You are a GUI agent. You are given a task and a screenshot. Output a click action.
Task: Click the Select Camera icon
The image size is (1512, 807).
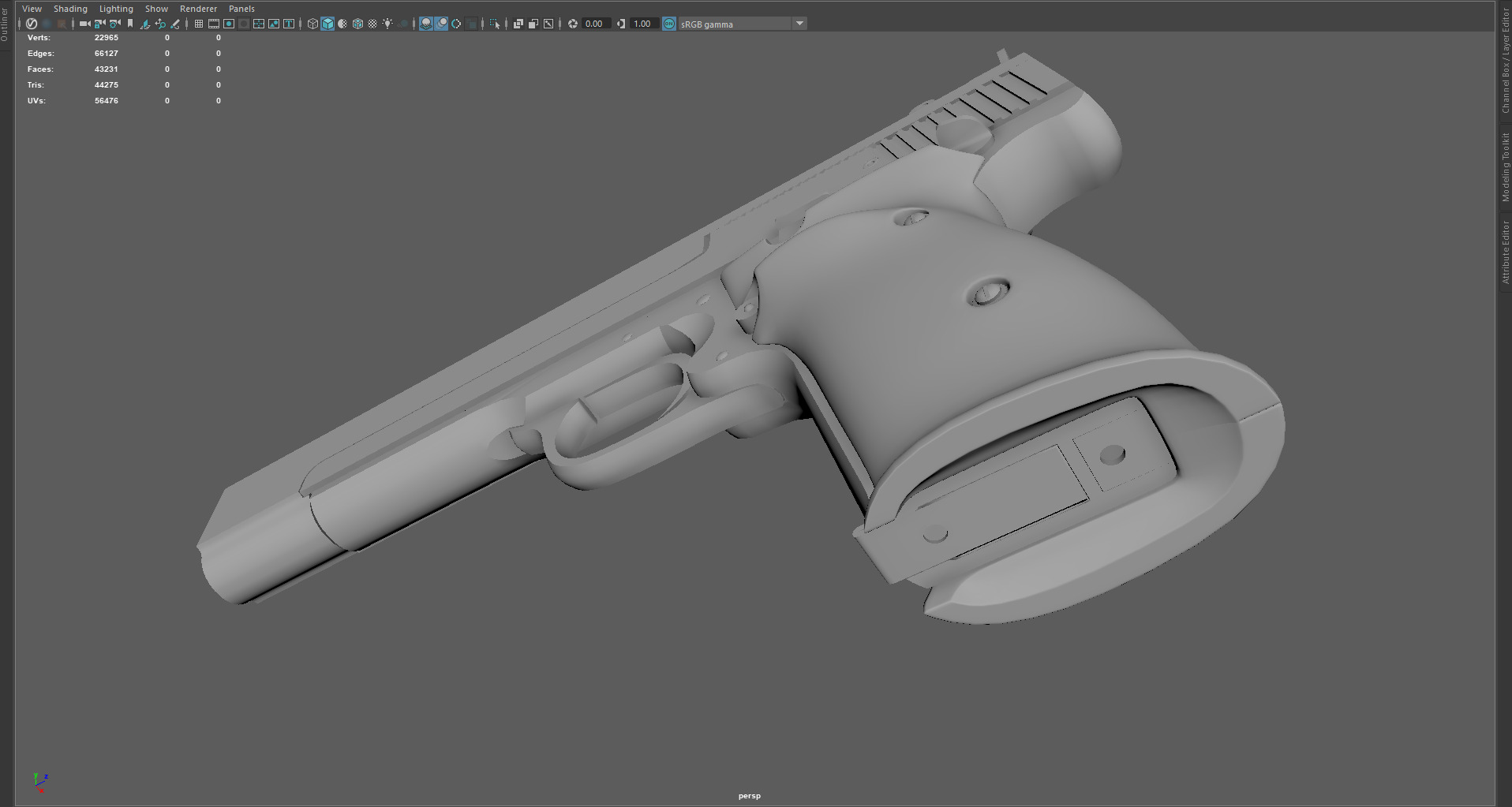85,24
